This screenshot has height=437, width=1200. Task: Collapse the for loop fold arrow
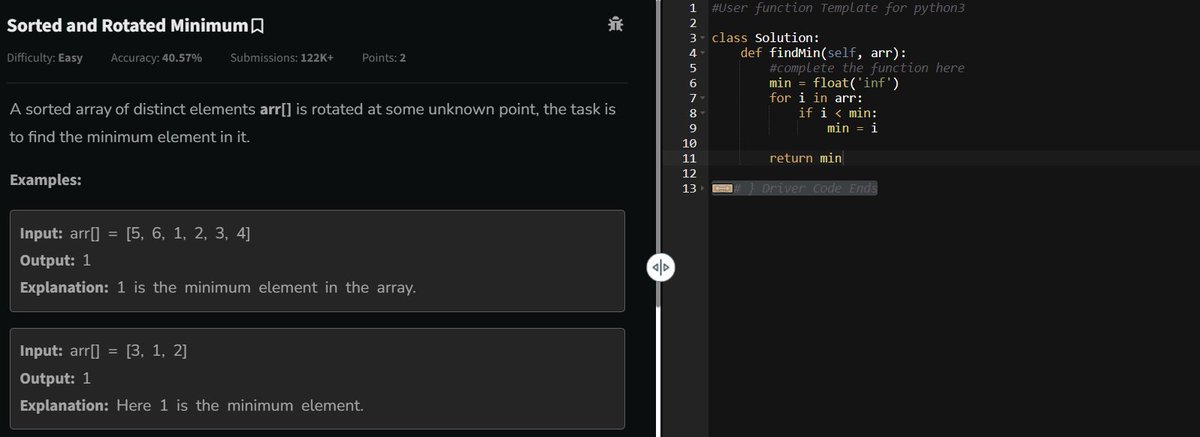pos(704,98)
